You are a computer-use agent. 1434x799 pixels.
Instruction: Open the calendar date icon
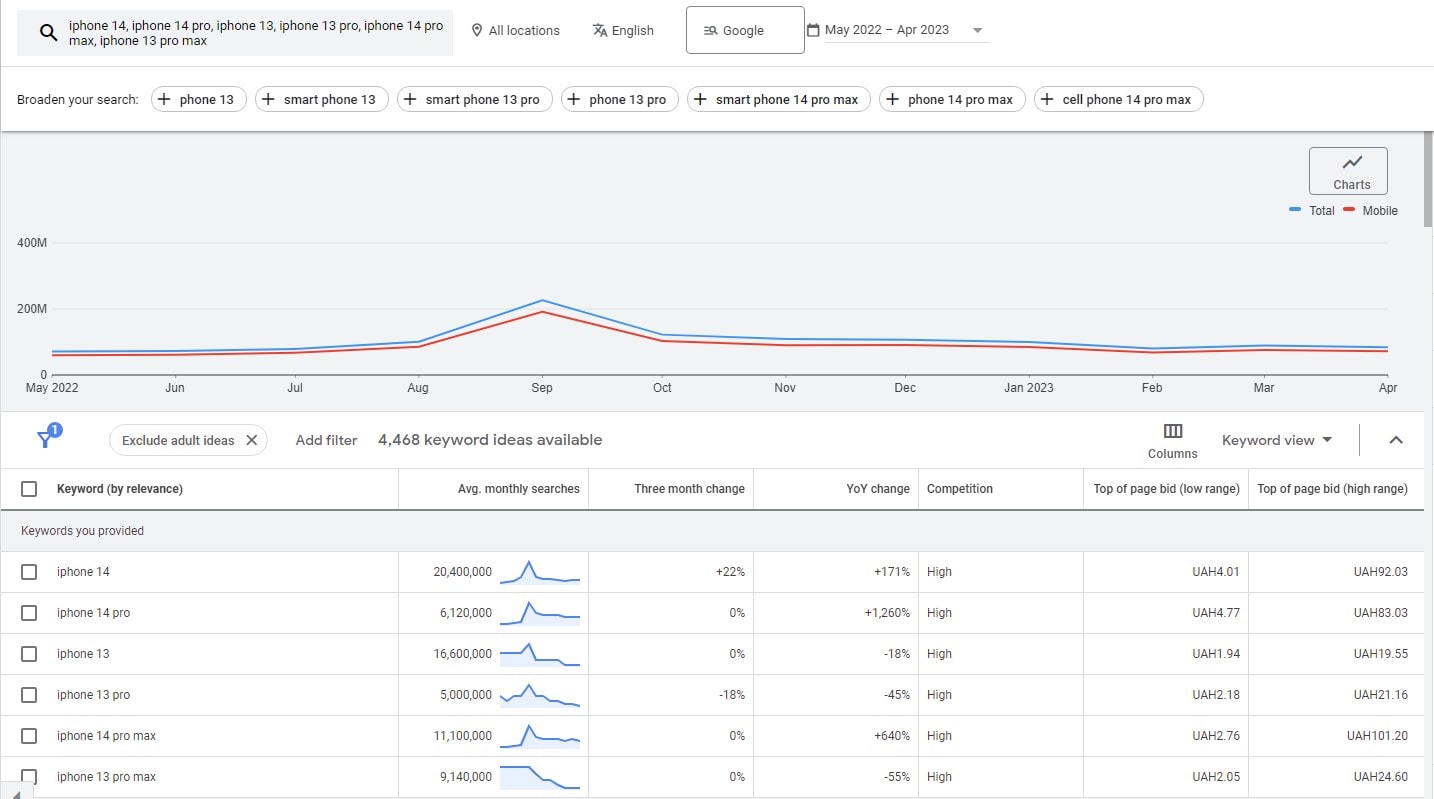(x=815, y=29)
